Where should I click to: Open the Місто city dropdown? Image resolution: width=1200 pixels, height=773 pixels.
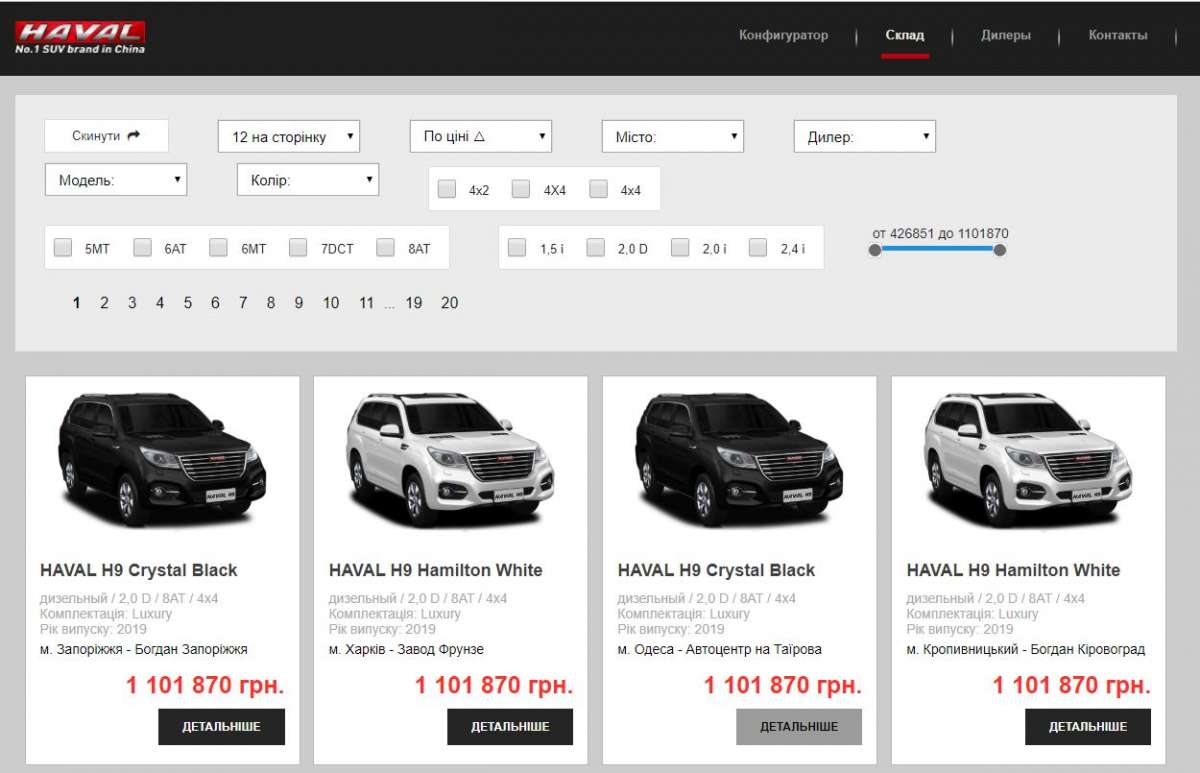pyautogui.click(x=672, y=136)
